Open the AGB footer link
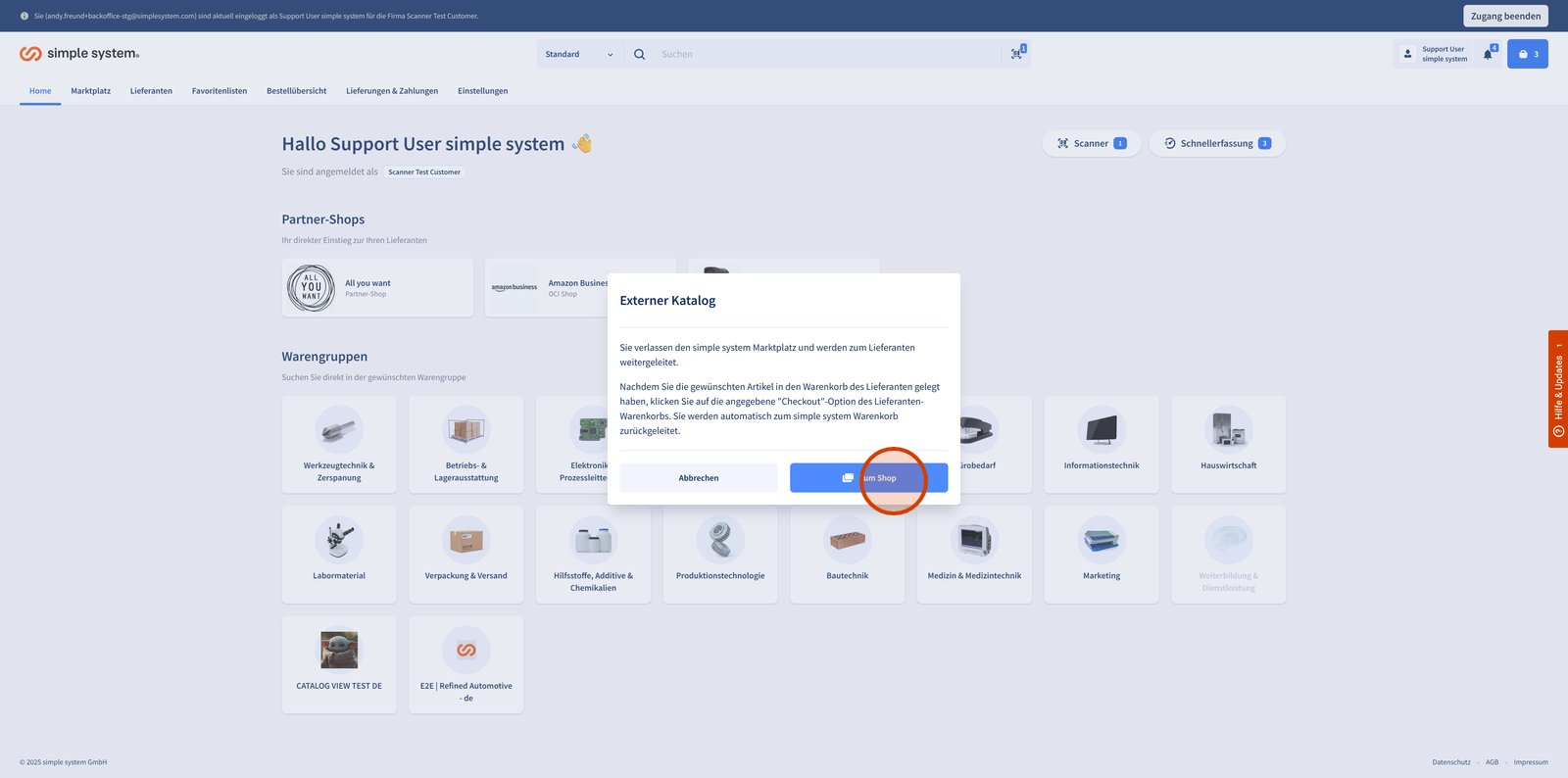The width and height of the screenshot is (1568, 778). [1492, 762]
